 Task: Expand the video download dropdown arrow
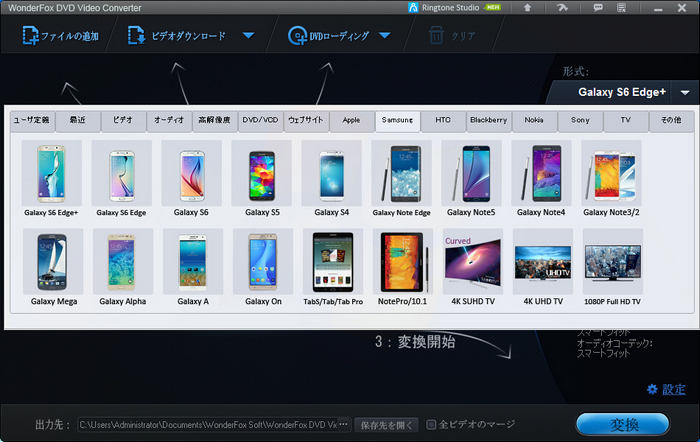tap(249, 35)
